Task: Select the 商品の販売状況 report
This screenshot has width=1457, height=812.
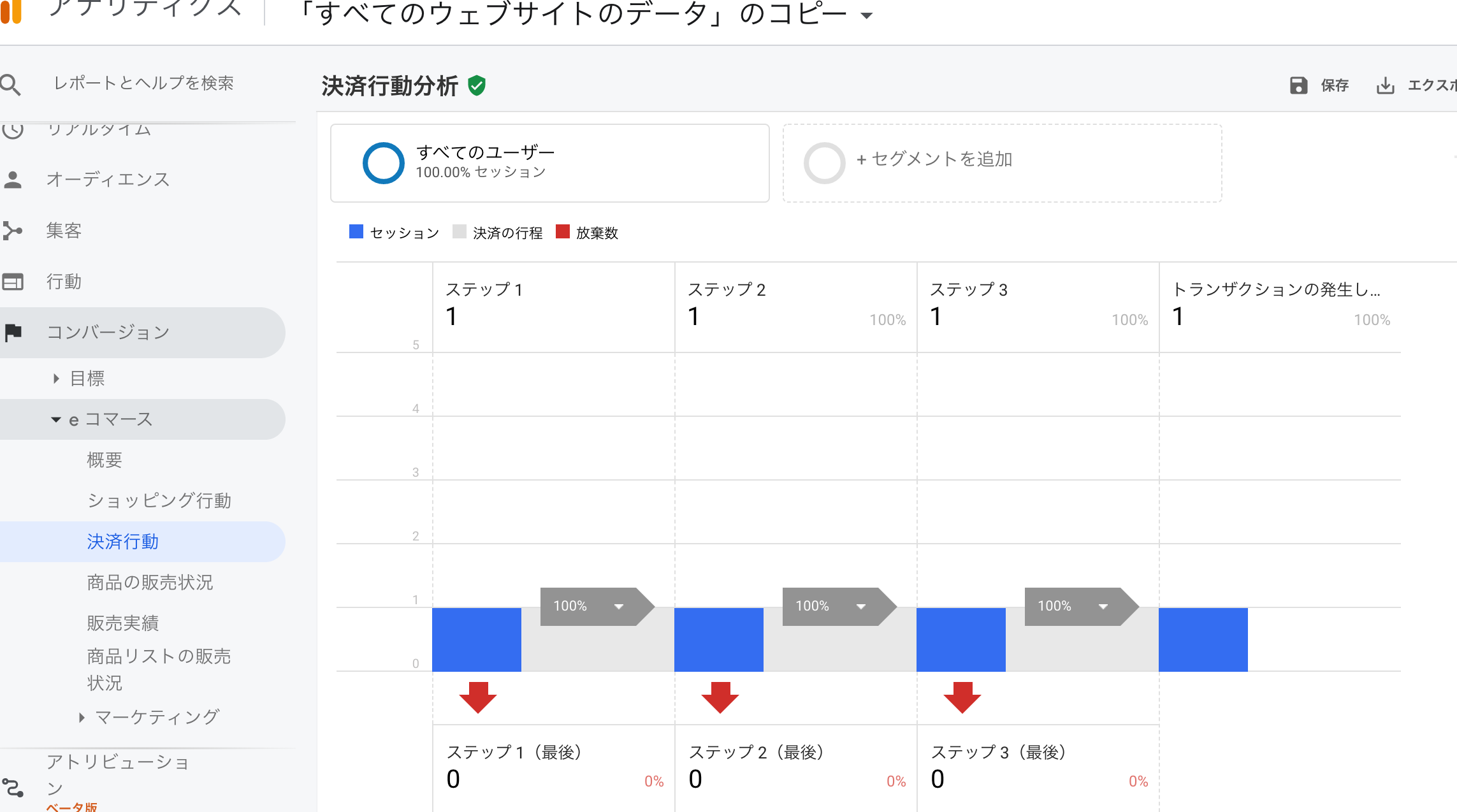Action: [150, 583]
